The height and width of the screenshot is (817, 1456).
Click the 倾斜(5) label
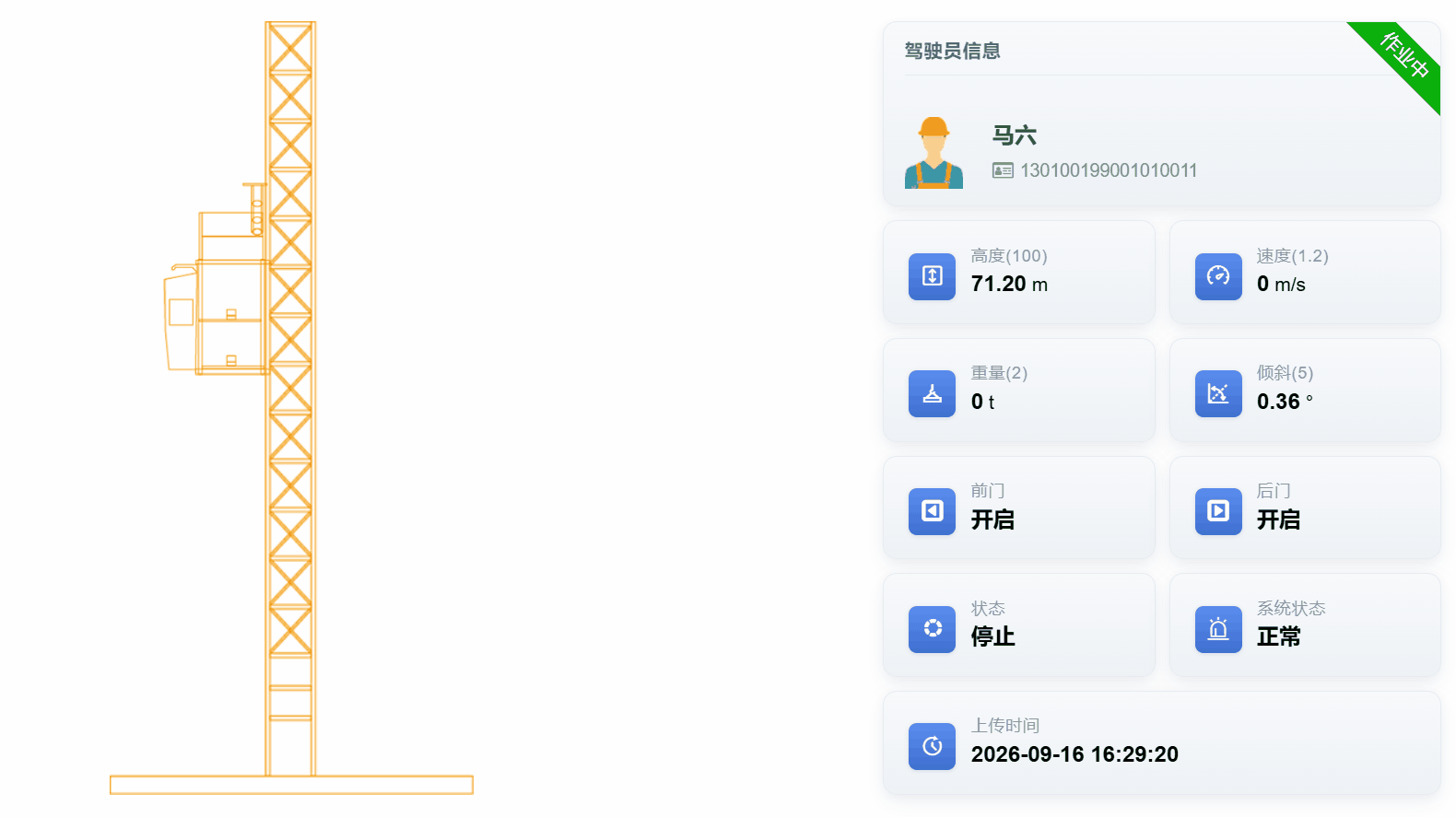1286,373
